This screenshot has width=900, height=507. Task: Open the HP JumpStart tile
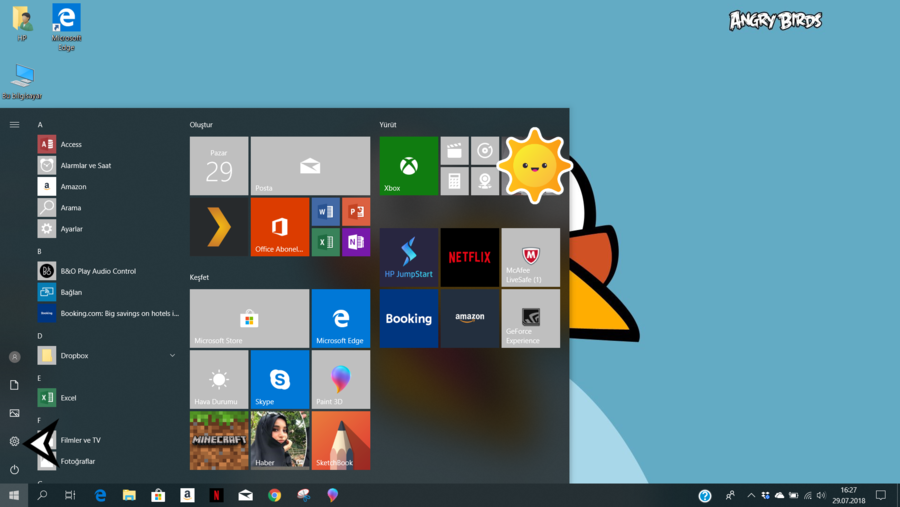coord(409,257)
